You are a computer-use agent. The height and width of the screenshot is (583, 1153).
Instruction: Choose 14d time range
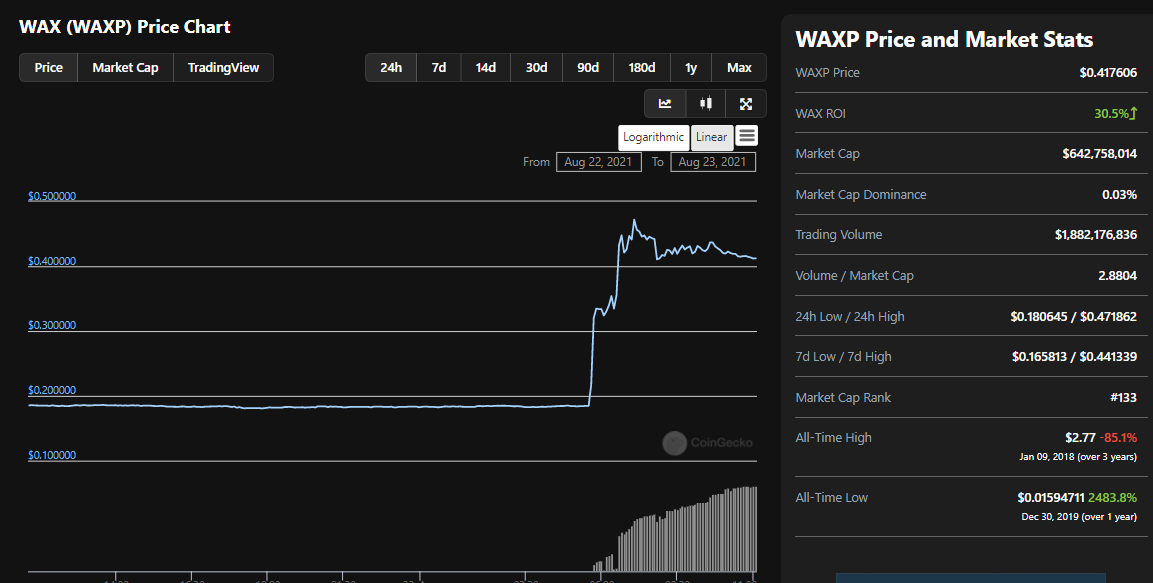click(485, 68)
